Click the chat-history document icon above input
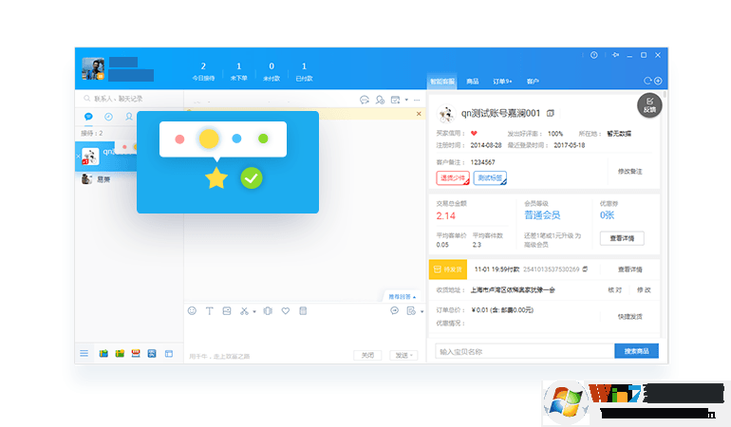The height and width of the screenshot is (427, 731). 411,311
